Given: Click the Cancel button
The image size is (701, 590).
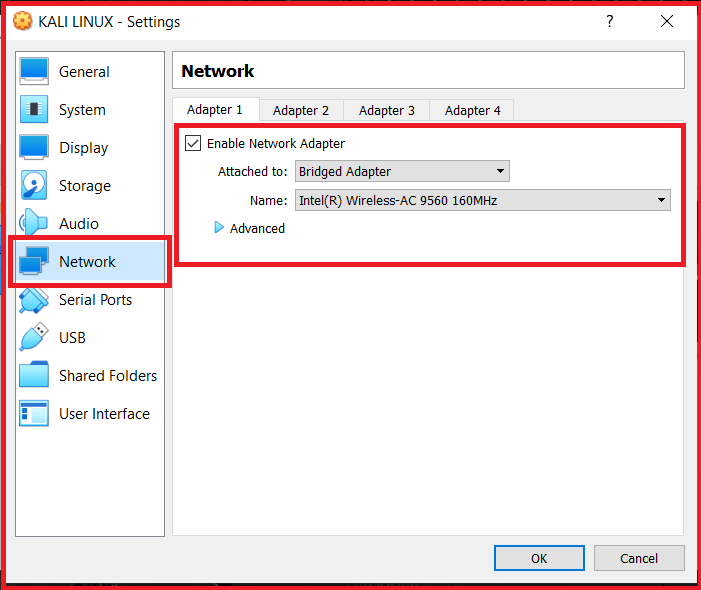Looking at the screenshot, I should (639, 558).
